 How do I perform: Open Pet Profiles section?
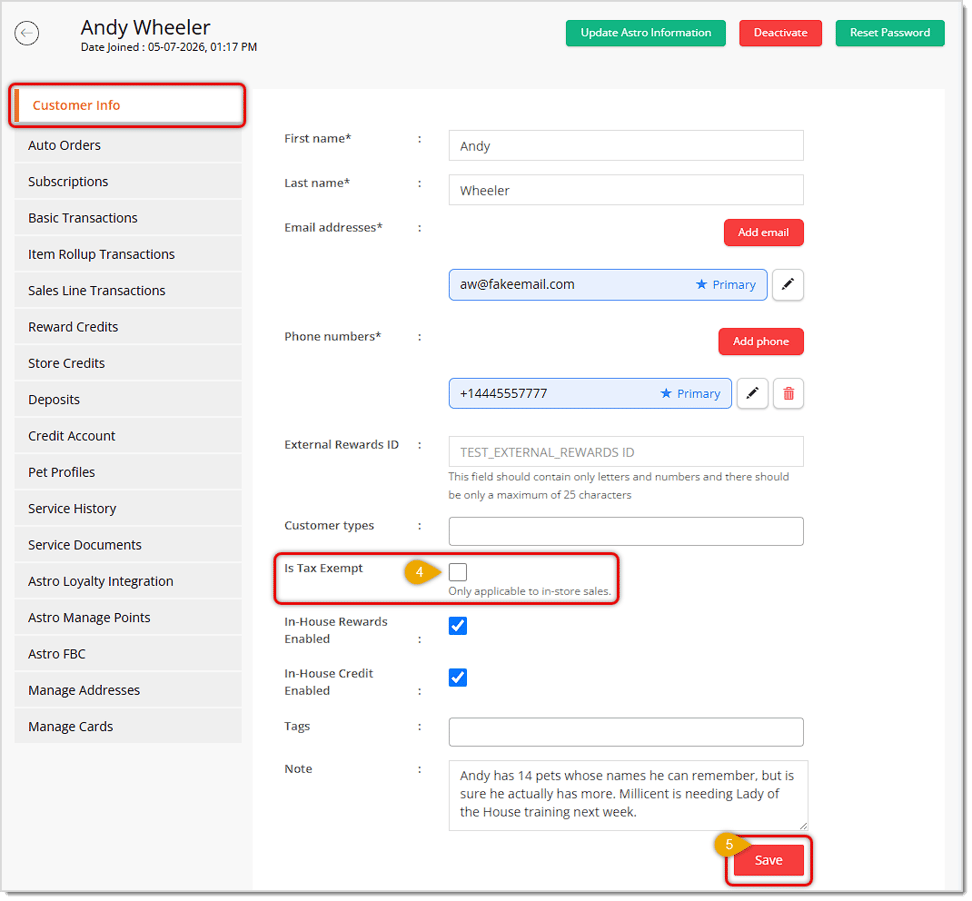click(128, 474)
